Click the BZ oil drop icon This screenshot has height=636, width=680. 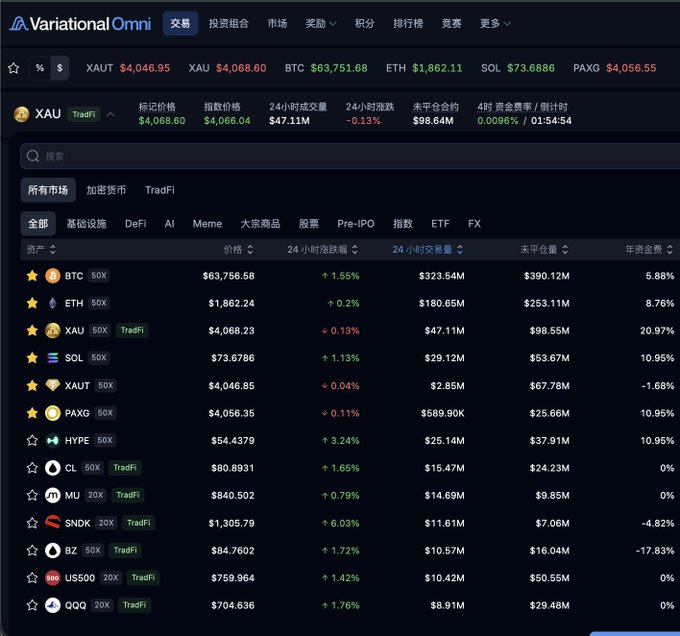click(52, 550)
